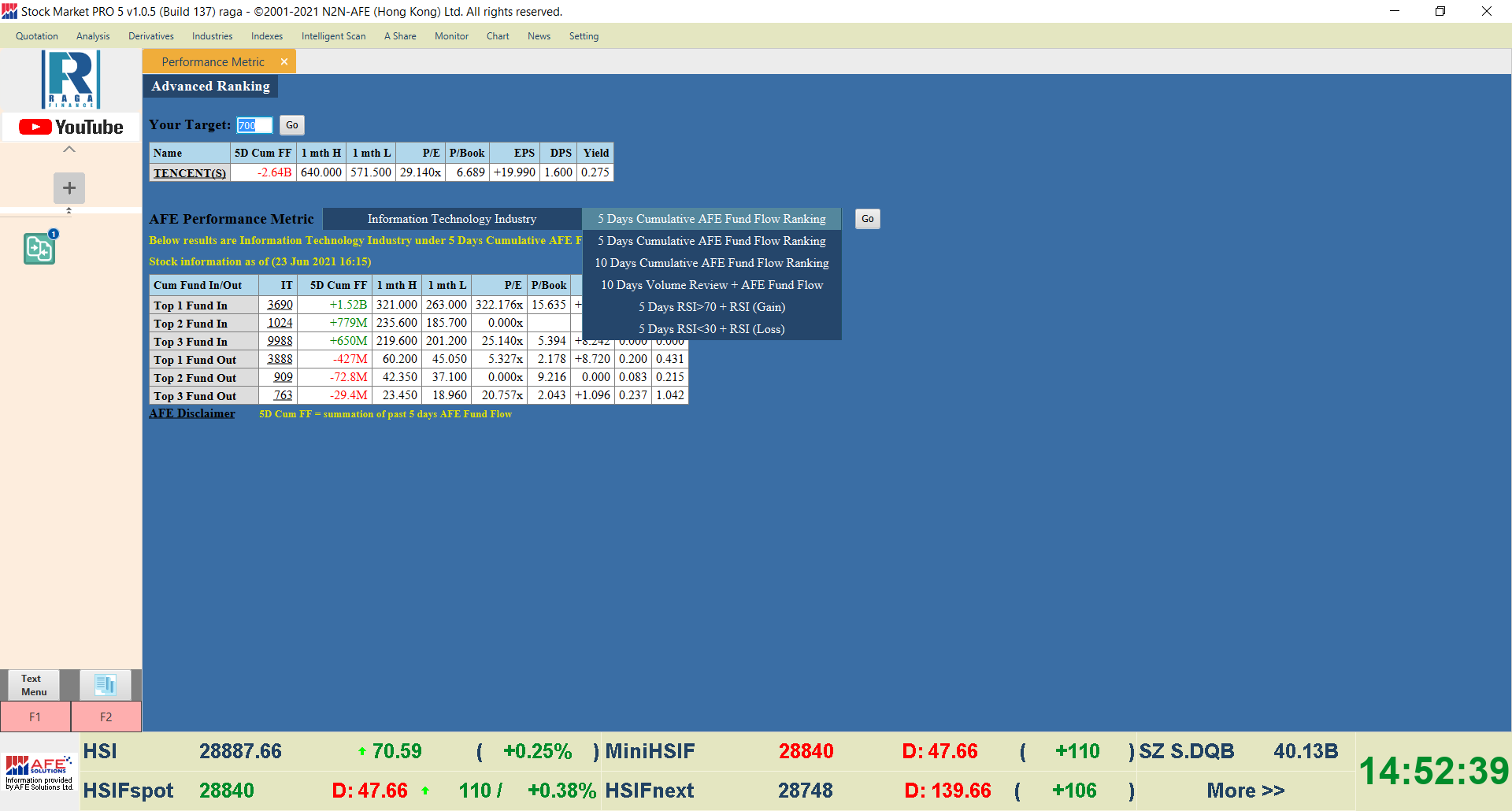
Task: Select 10 Days Cumulative AFE Fund Flow Ranking
Action: 711,263
